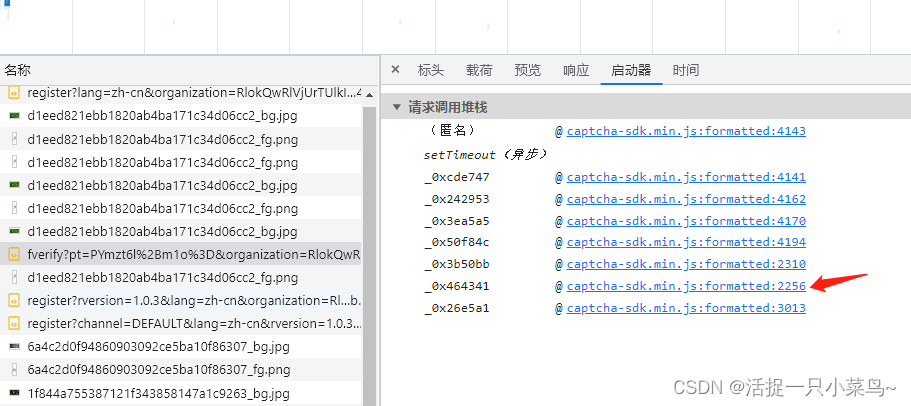Switch to the 响应 tab
This screenshot has height=406, width=911.
(576, 70)
